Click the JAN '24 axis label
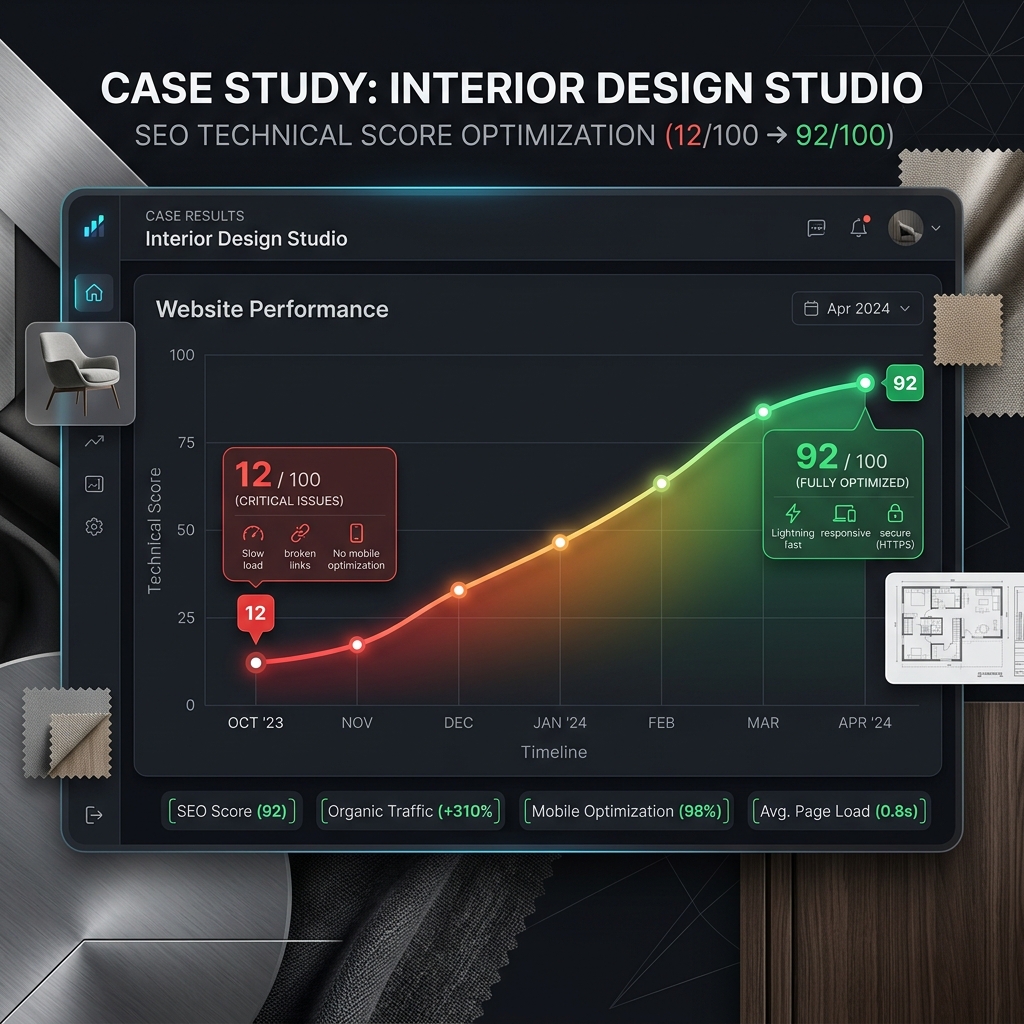The image size is (1024, 1024). [x=560, y=723]
